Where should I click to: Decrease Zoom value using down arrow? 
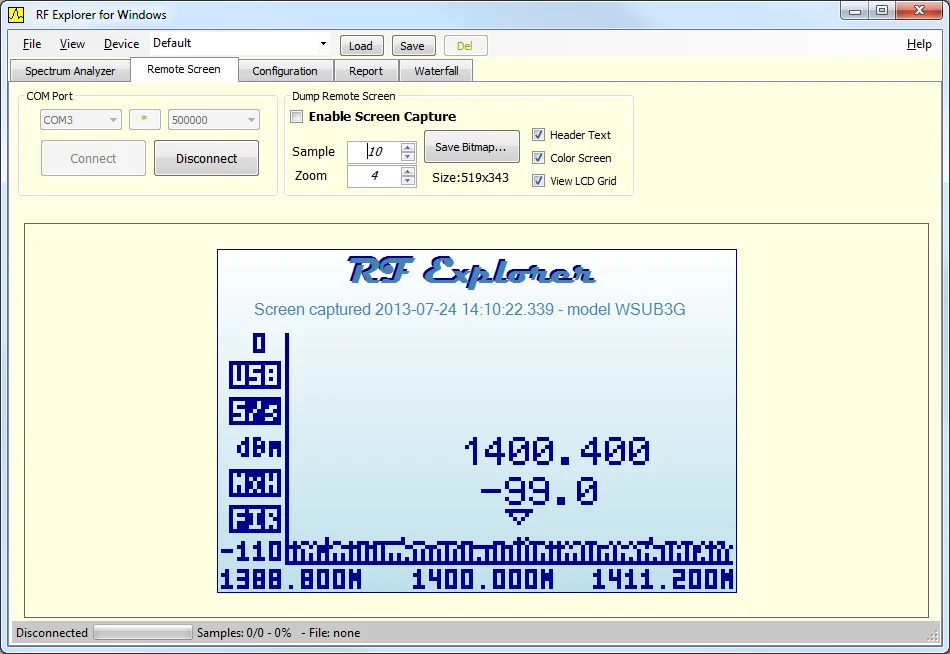(407, 180)
